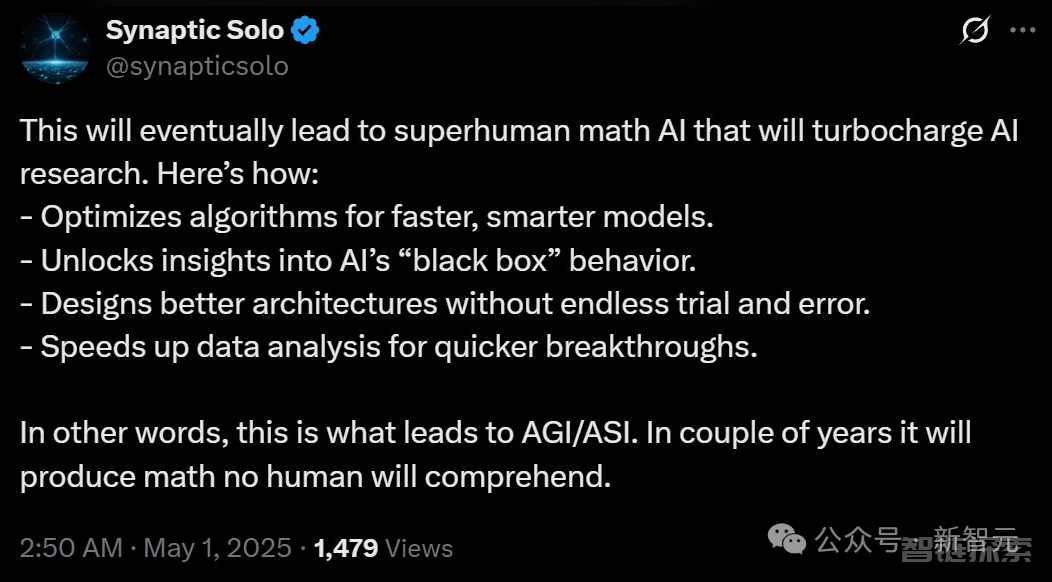Viewport: 1052px width, 582px height.
Task: Click the "Unlocks insights" black box line
Action: point(358,260)
